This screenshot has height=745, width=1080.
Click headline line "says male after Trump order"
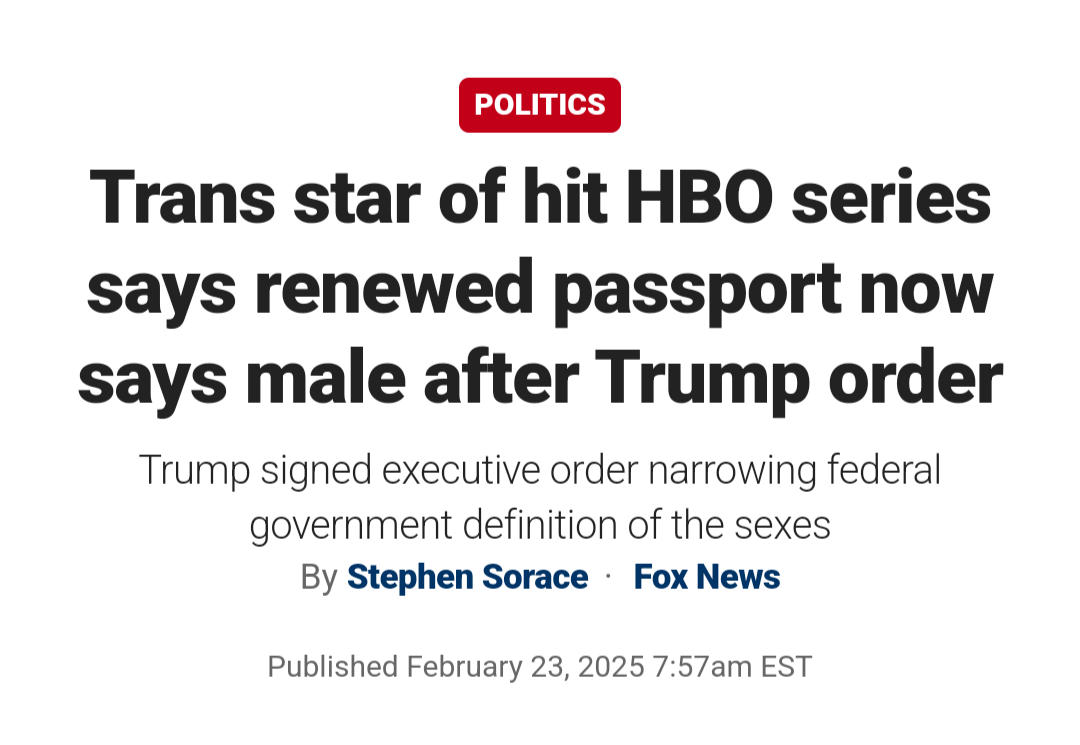(x=540, y=379)
